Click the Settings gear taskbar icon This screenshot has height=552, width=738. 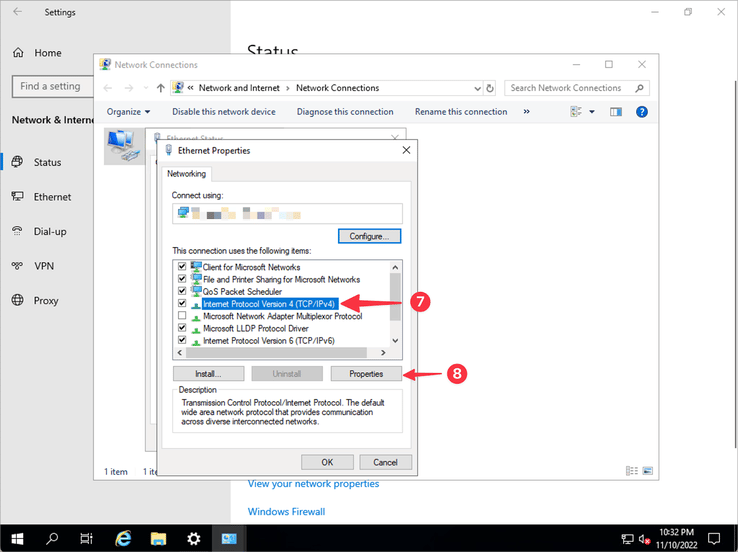click(193, 538)
